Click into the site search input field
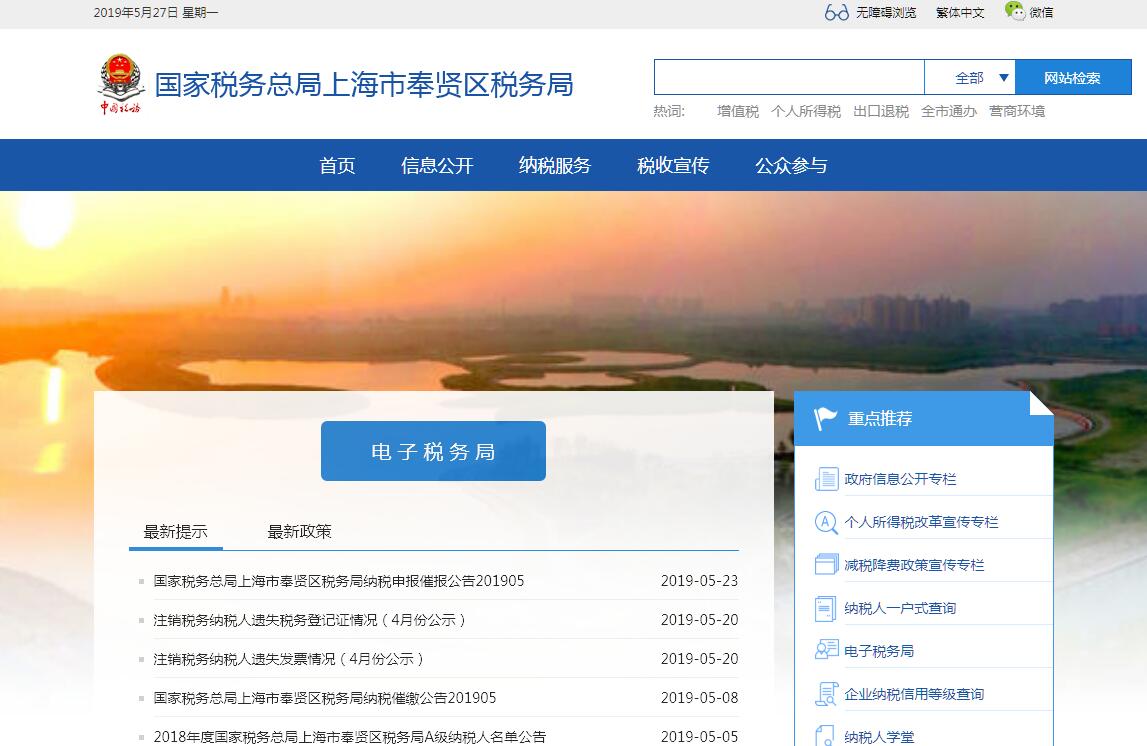 [788, 78]
